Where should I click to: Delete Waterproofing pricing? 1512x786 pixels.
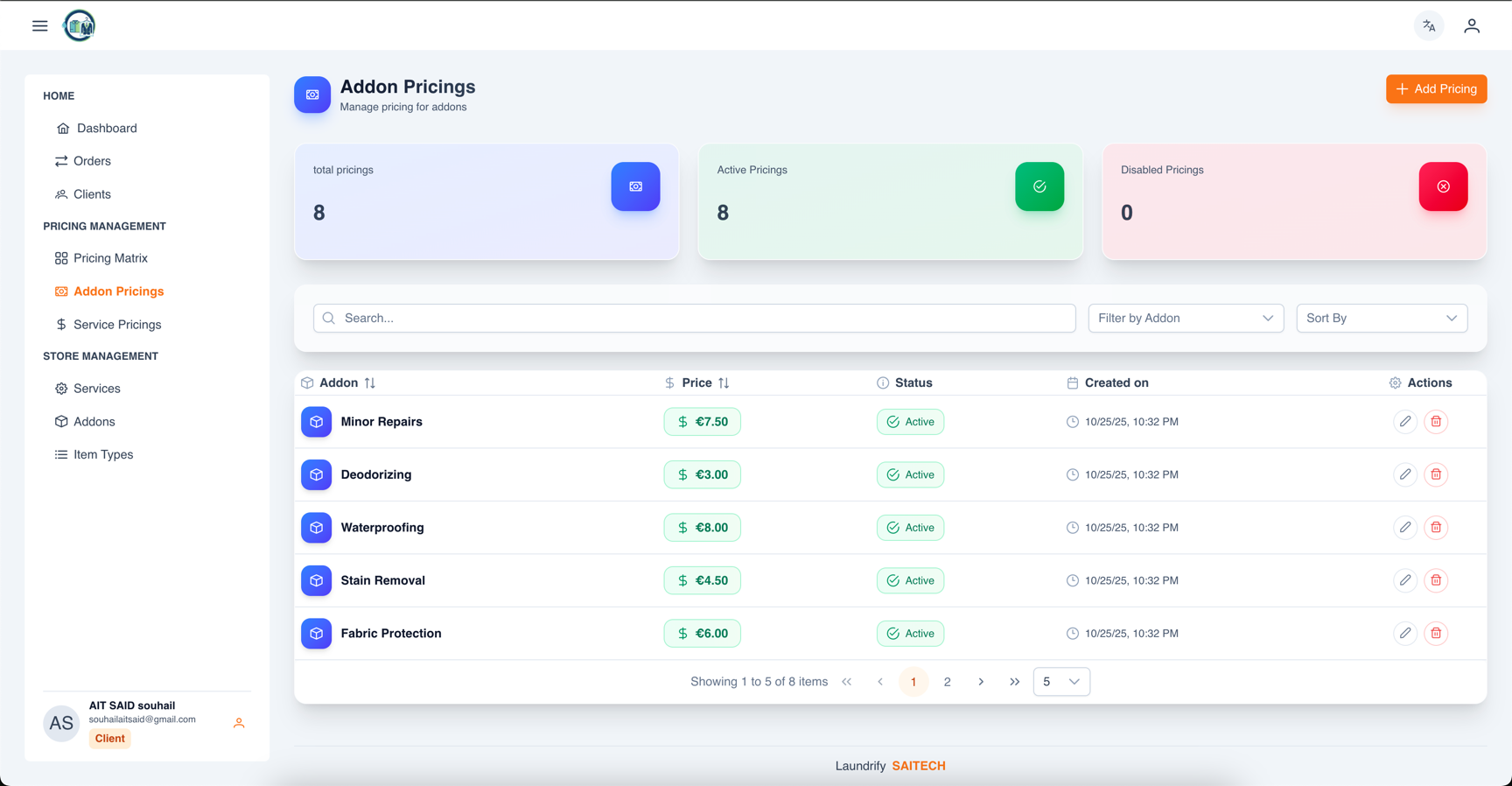point(1436,528)
